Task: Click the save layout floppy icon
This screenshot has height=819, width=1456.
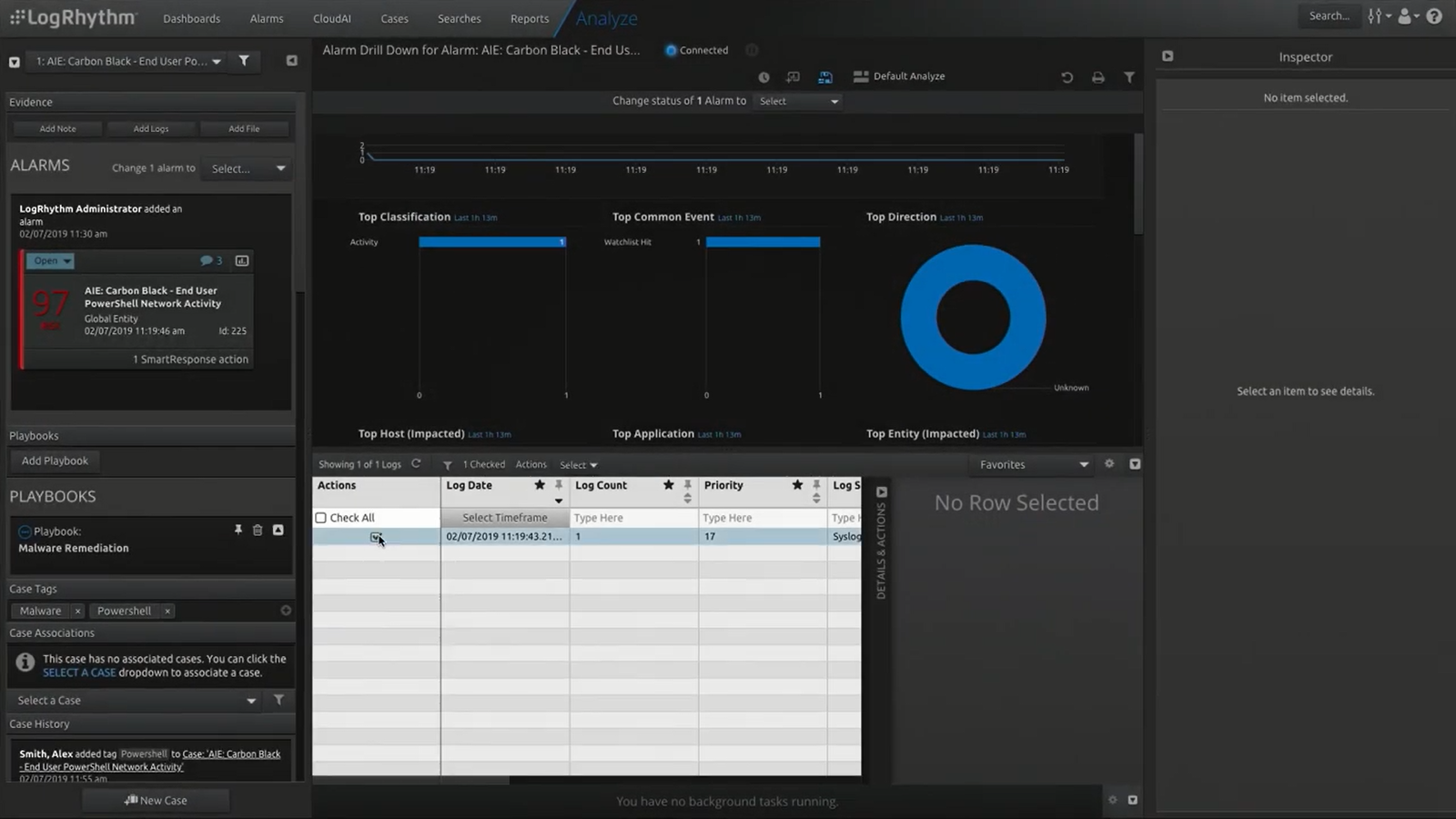Action: pos(825,77)
